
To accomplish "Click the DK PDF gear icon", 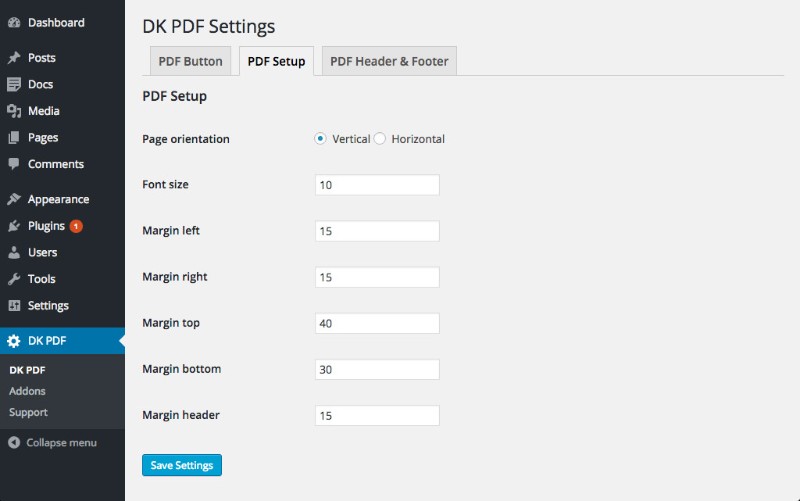I will tap(14, 341).
